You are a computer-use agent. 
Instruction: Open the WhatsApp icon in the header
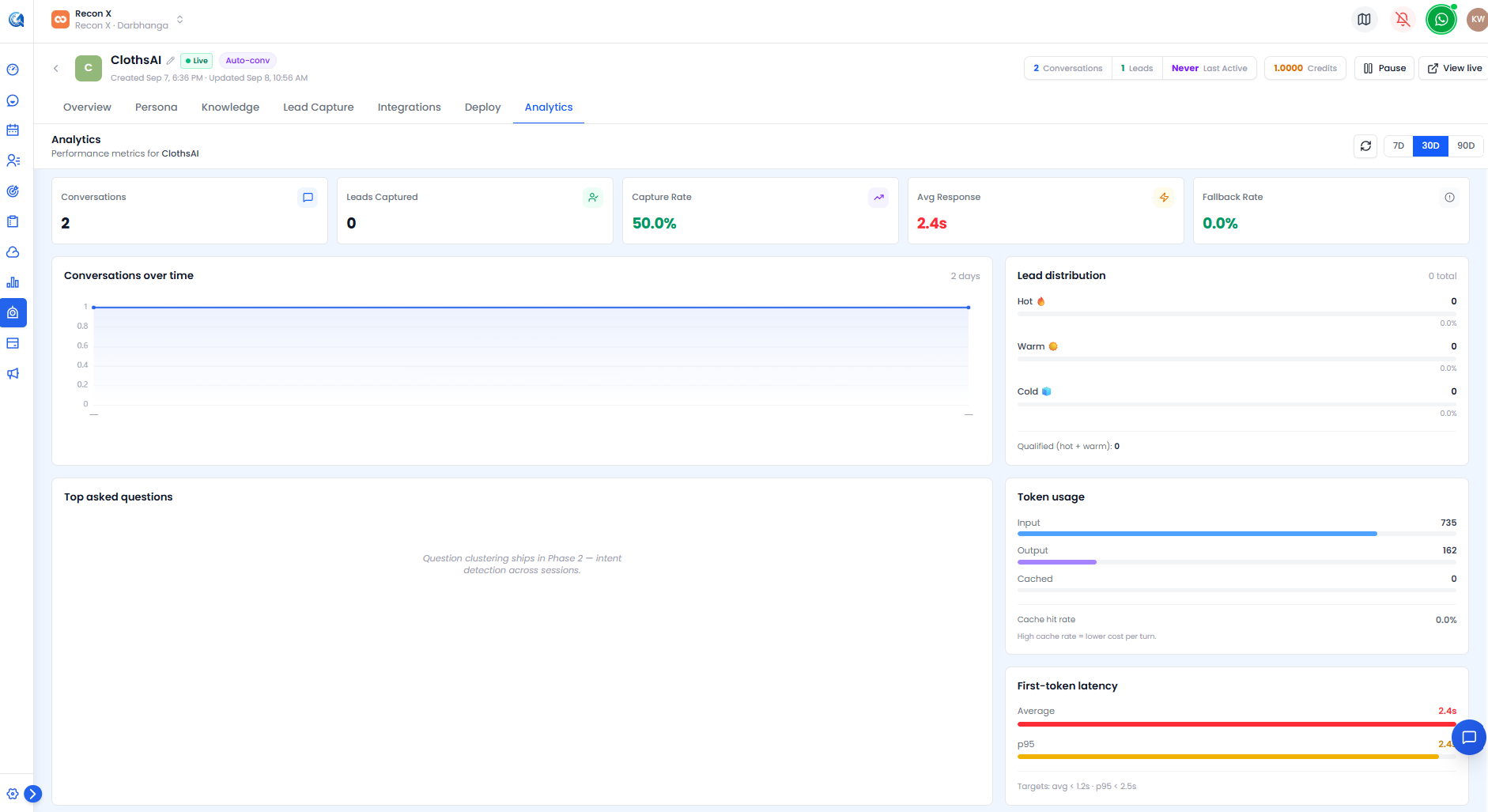tap(1441, 19)
